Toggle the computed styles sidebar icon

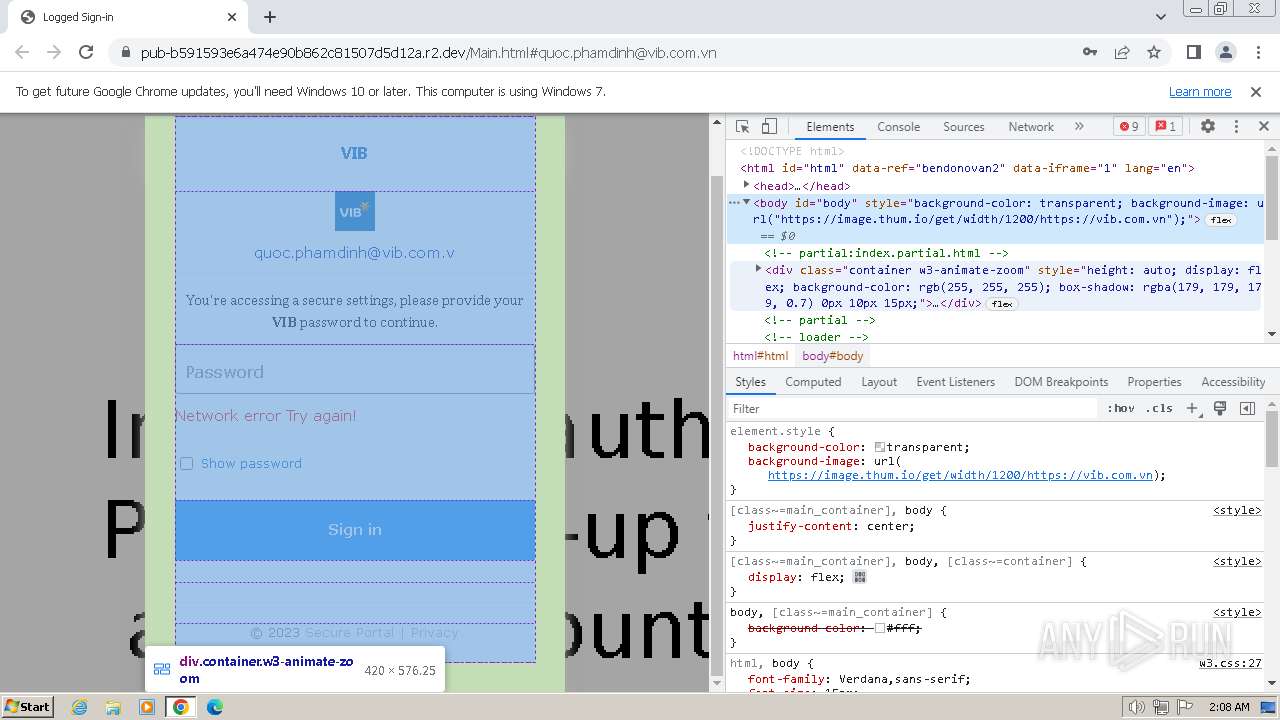point(1247,408)
